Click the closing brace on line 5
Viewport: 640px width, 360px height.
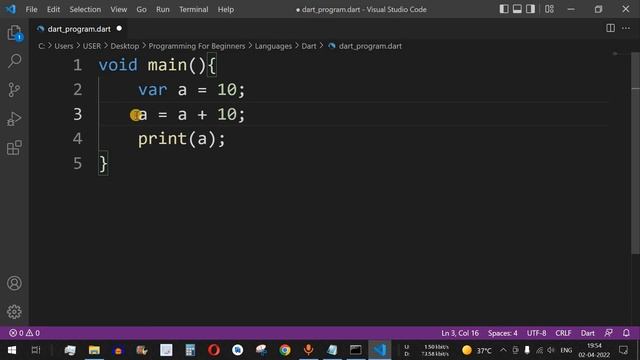(103, 164)
